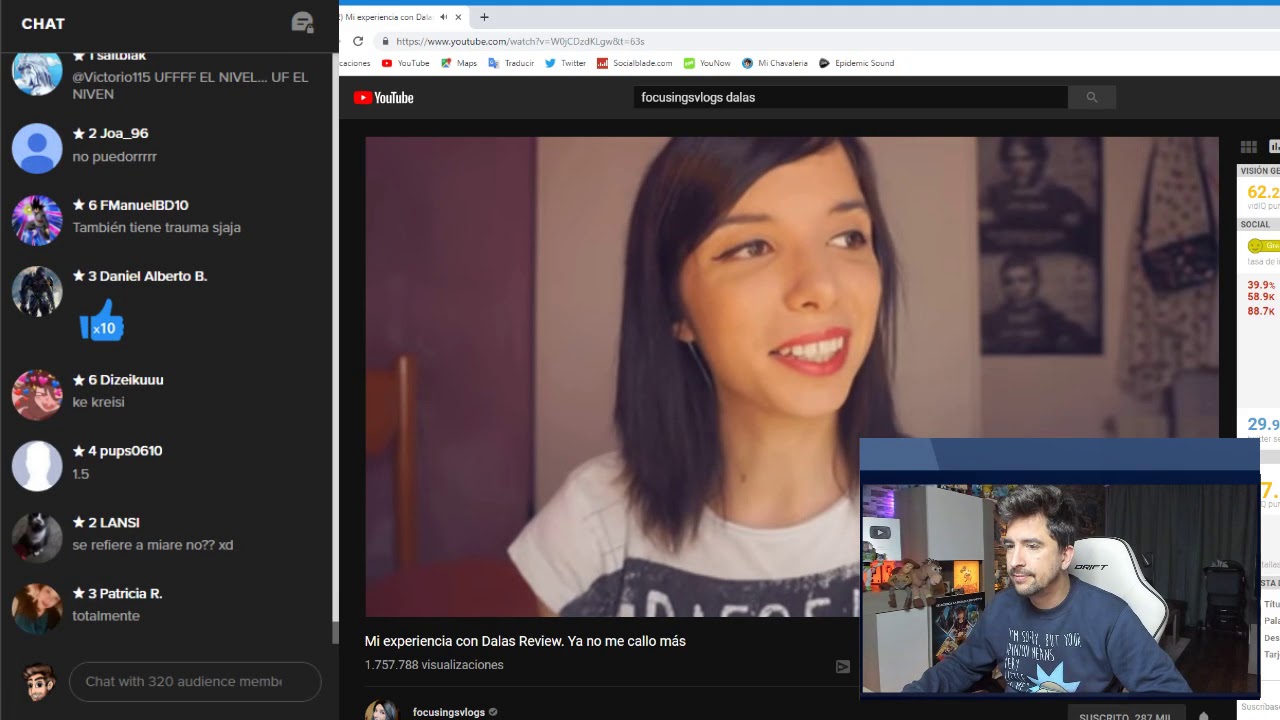Screen dimensions: 1280x720
Task: Click Joa_96's avatar in chat
Action: [x=37, y=148]
